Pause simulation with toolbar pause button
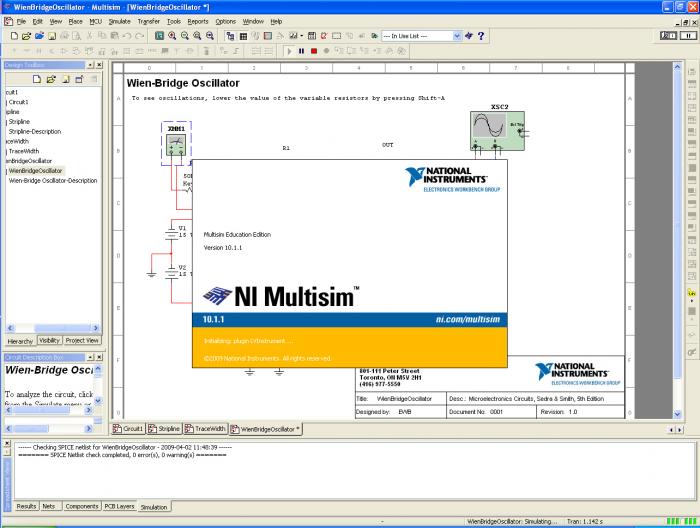Image resolution: width=700 pixels, height=528 pixels. tap(301, 51)
